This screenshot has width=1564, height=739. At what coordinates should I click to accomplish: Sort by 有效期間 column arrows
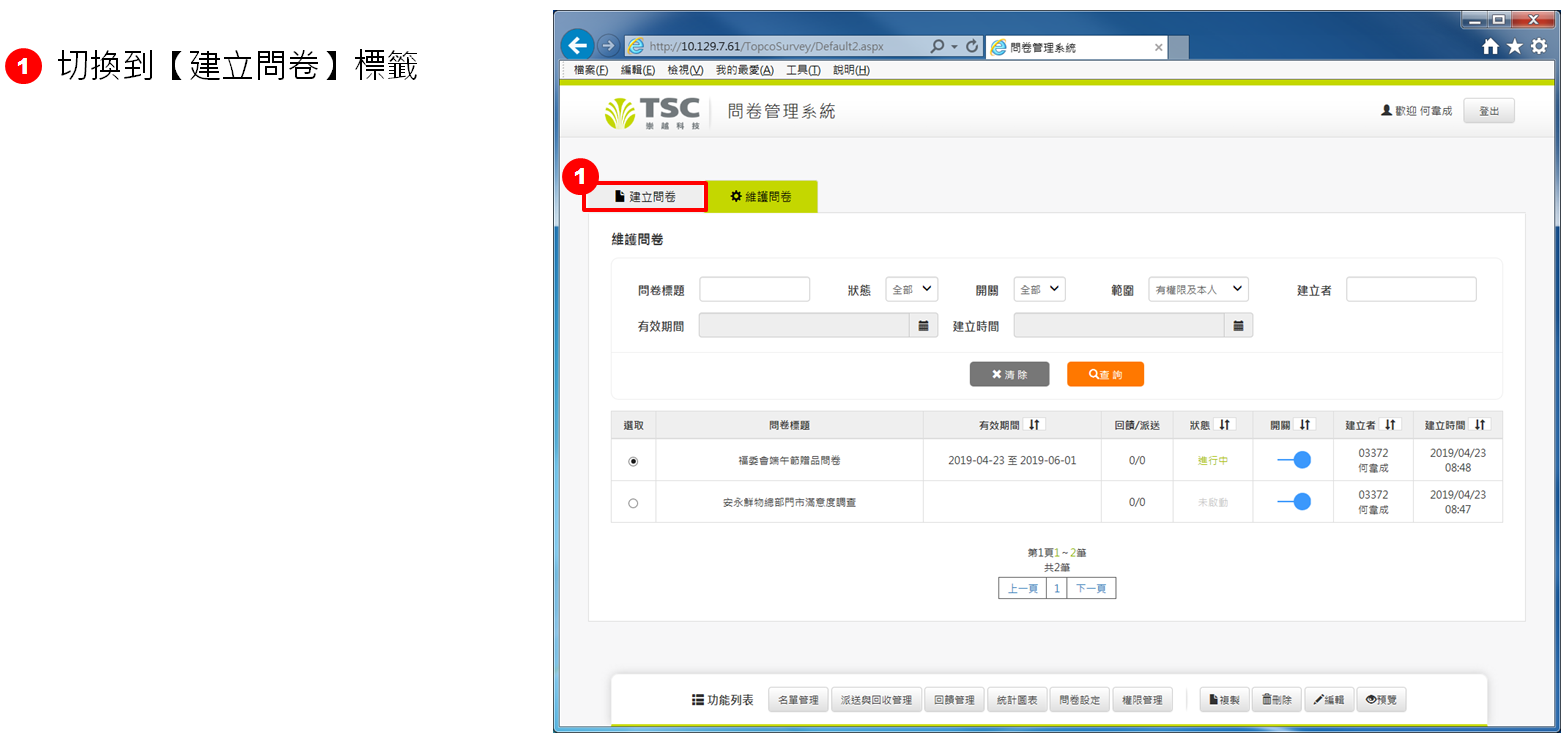pyautogui.click(x=1035, y=425)
